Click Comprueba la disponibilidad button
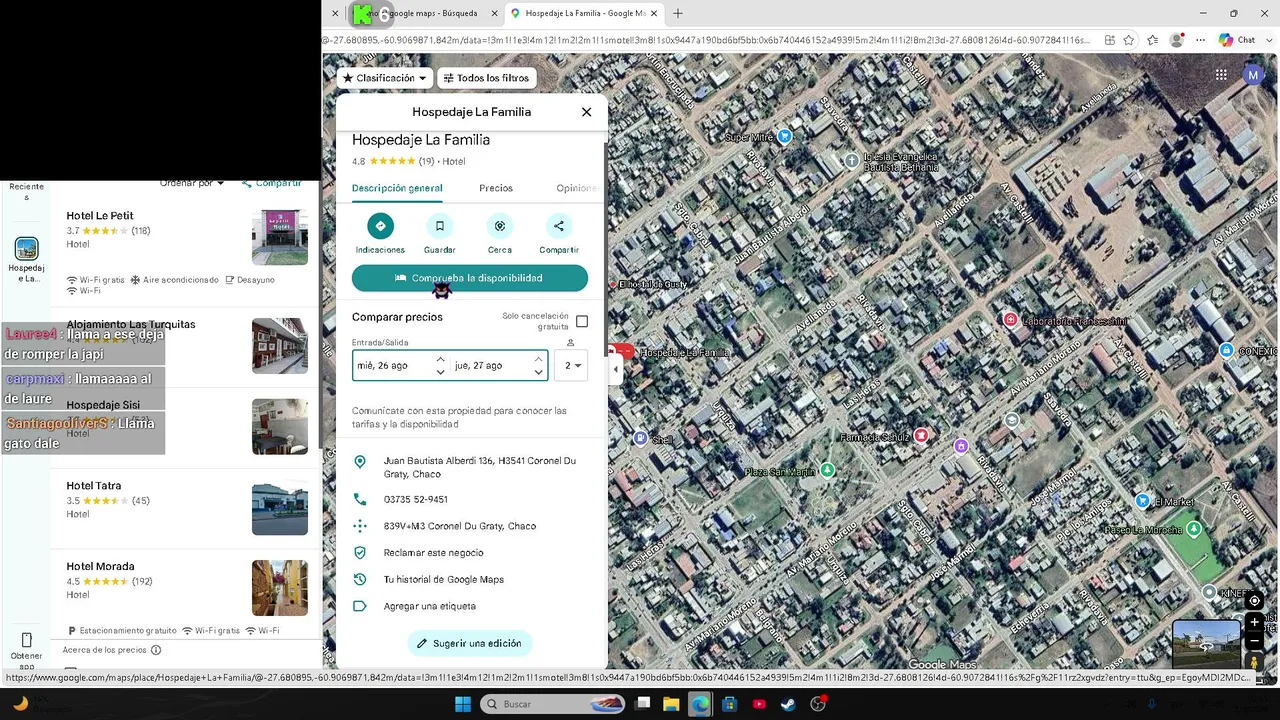Image resolution: width=1280 pixels, height=720 pixels. (470, 278)
